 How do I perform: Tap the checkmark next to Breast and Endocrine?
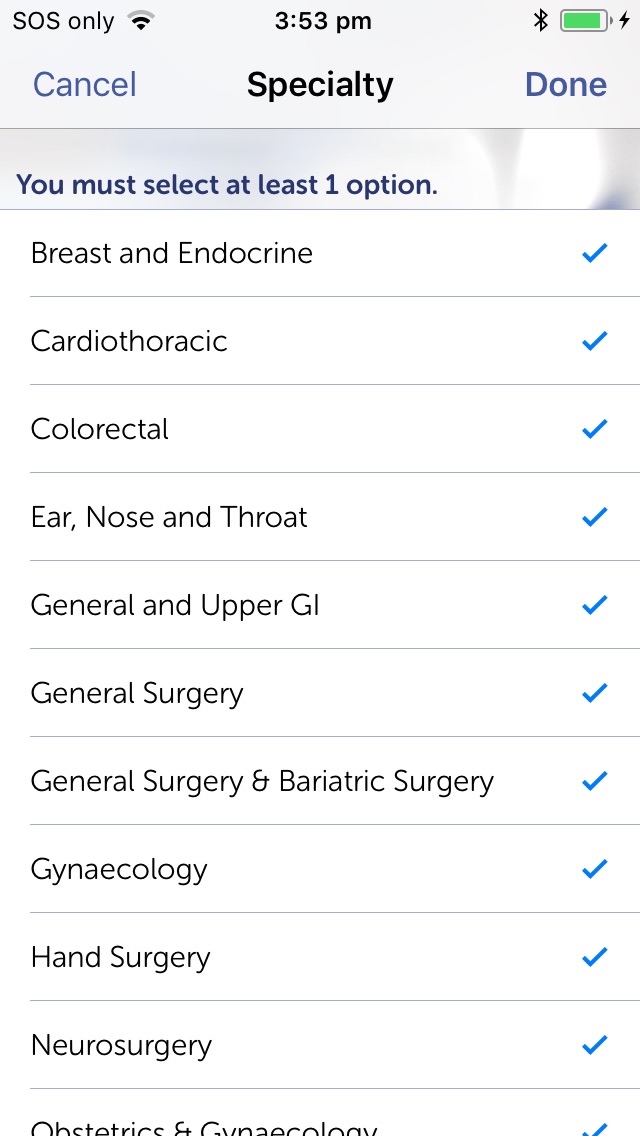[x=594, y=253]
